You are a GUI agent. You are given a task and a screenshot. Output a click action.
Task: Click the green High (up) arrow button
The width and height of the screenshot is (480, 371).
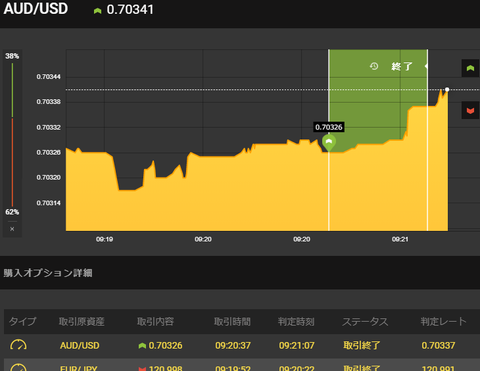tap(470, 68)
